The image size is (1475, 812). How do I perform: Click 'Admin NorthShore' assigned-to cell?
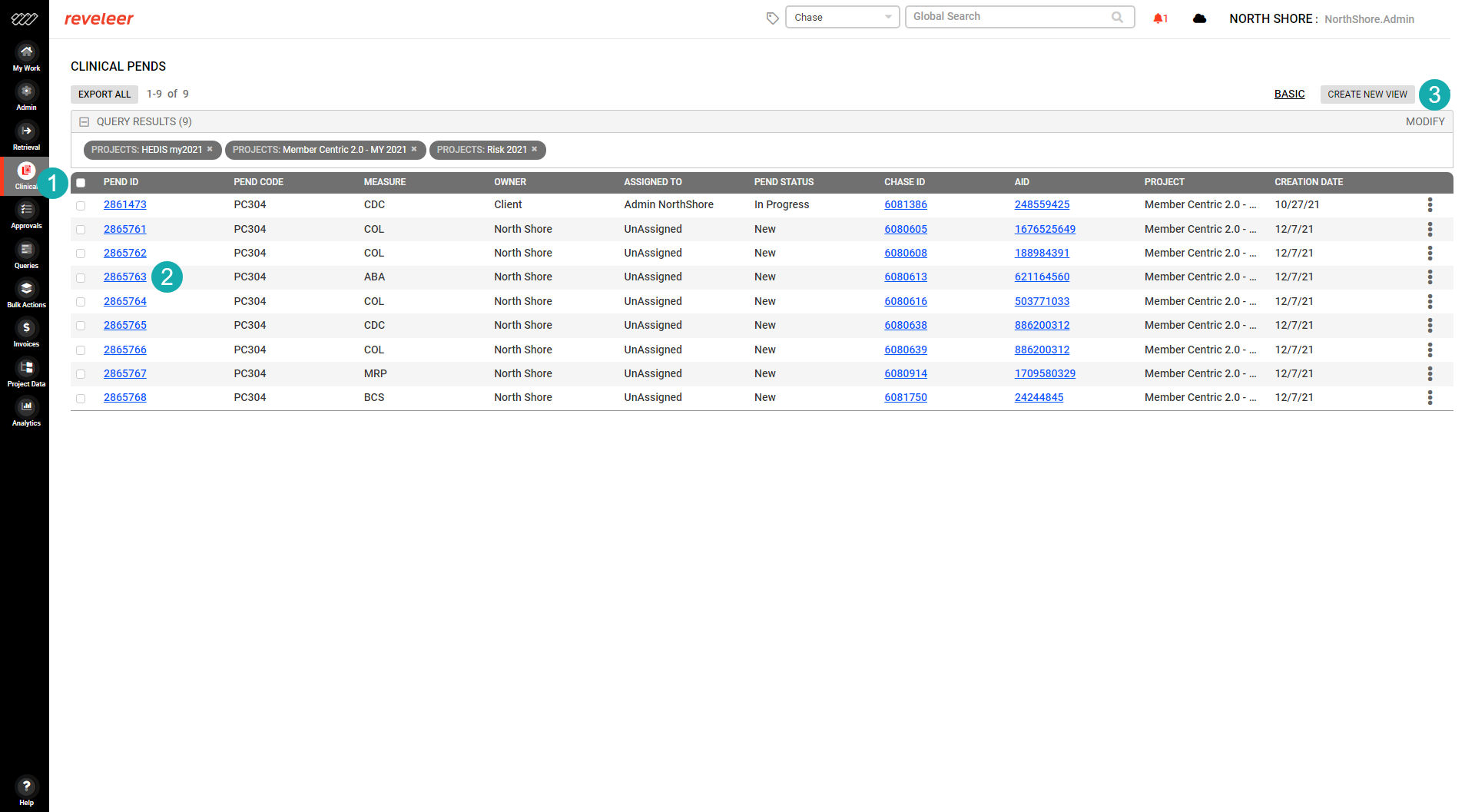(x=669, y=204)
